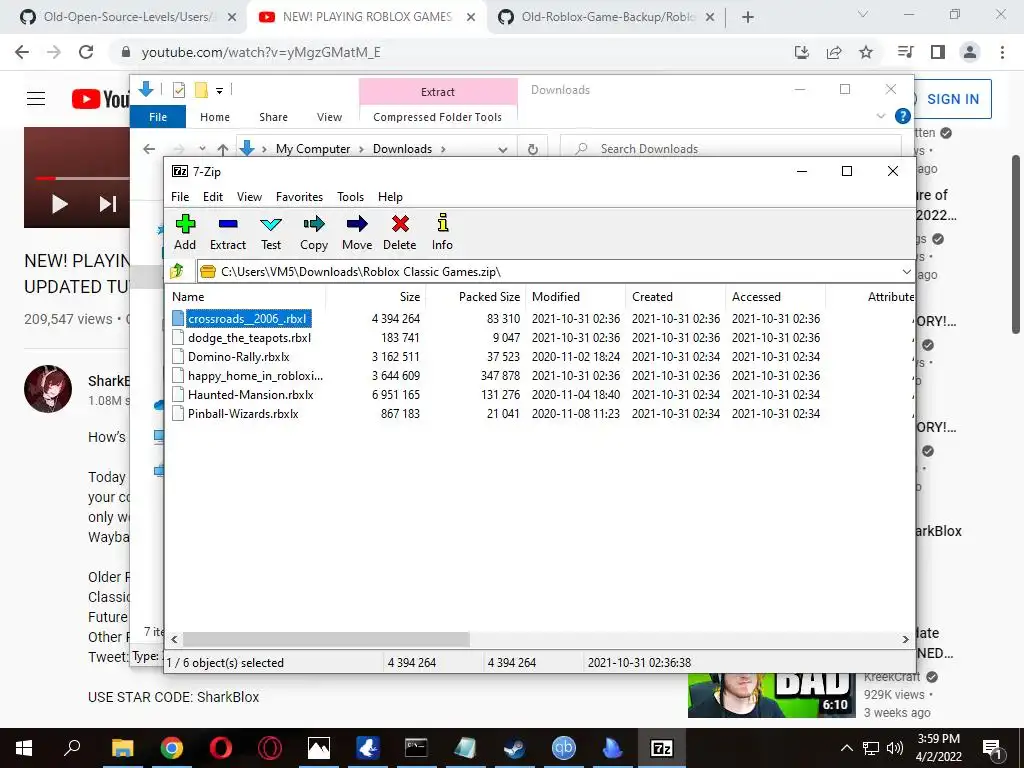1024x768 pixels.
Task: Reload the page in Chrome
Action: click(86, 52)
